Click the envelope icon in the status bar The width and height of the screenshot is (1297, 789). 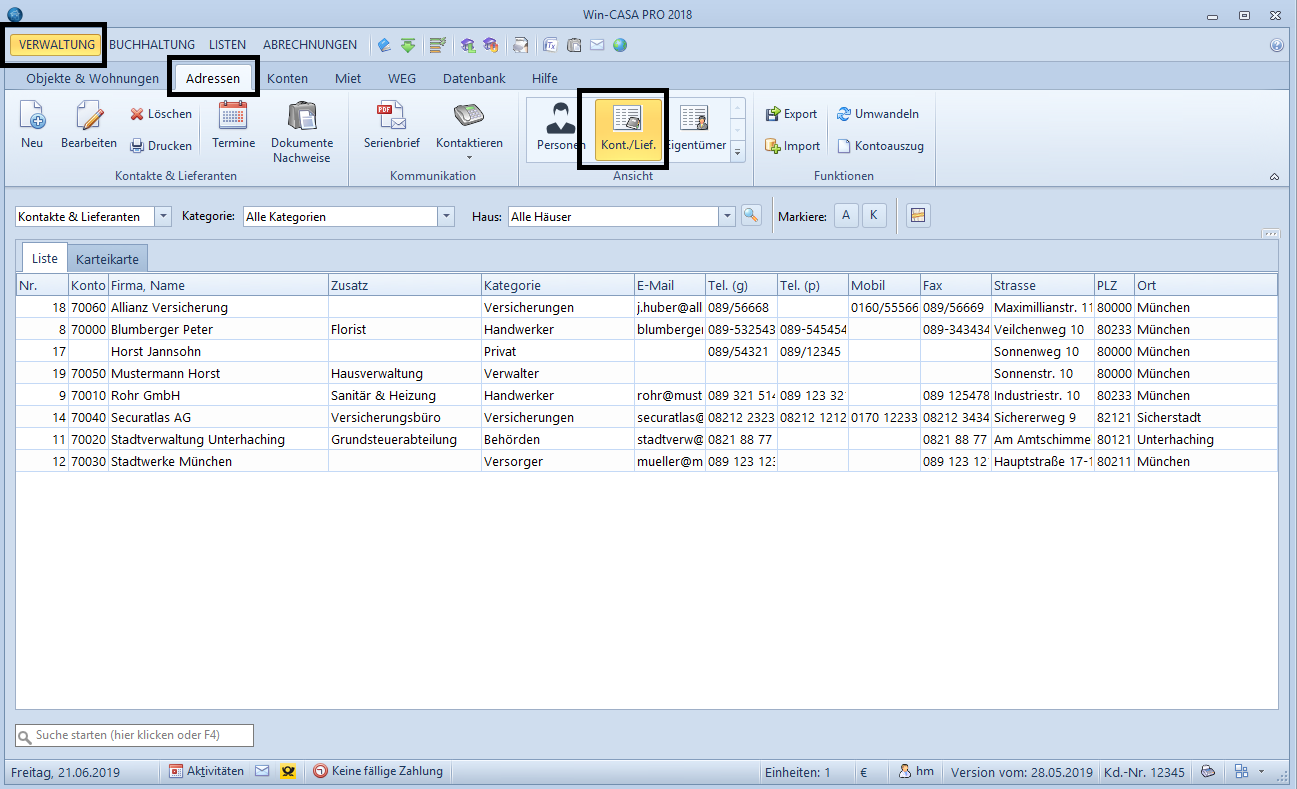pos(263,771)
